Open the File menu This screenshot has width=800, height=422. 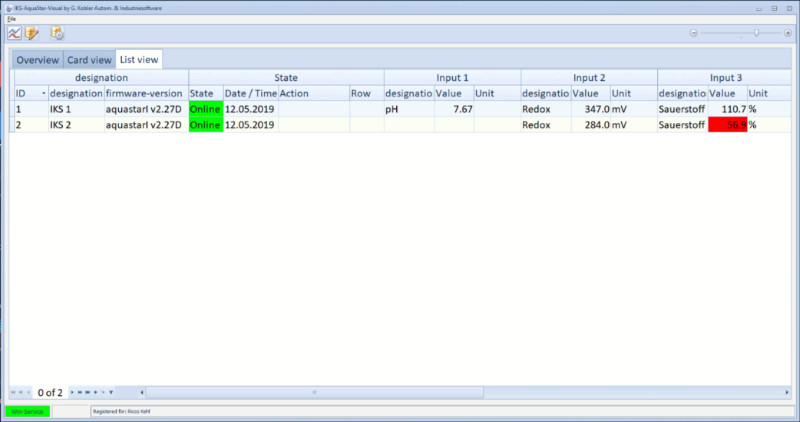tap(11, 19)
